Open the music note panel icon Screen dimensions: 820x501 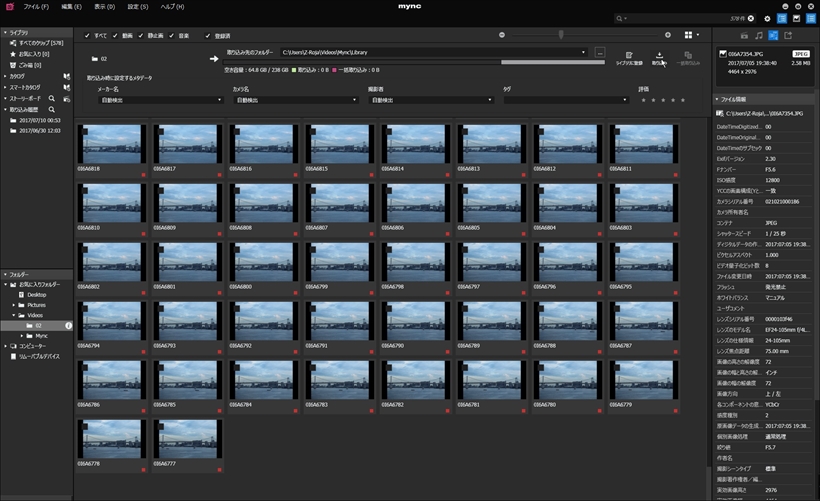coord(759,36)
